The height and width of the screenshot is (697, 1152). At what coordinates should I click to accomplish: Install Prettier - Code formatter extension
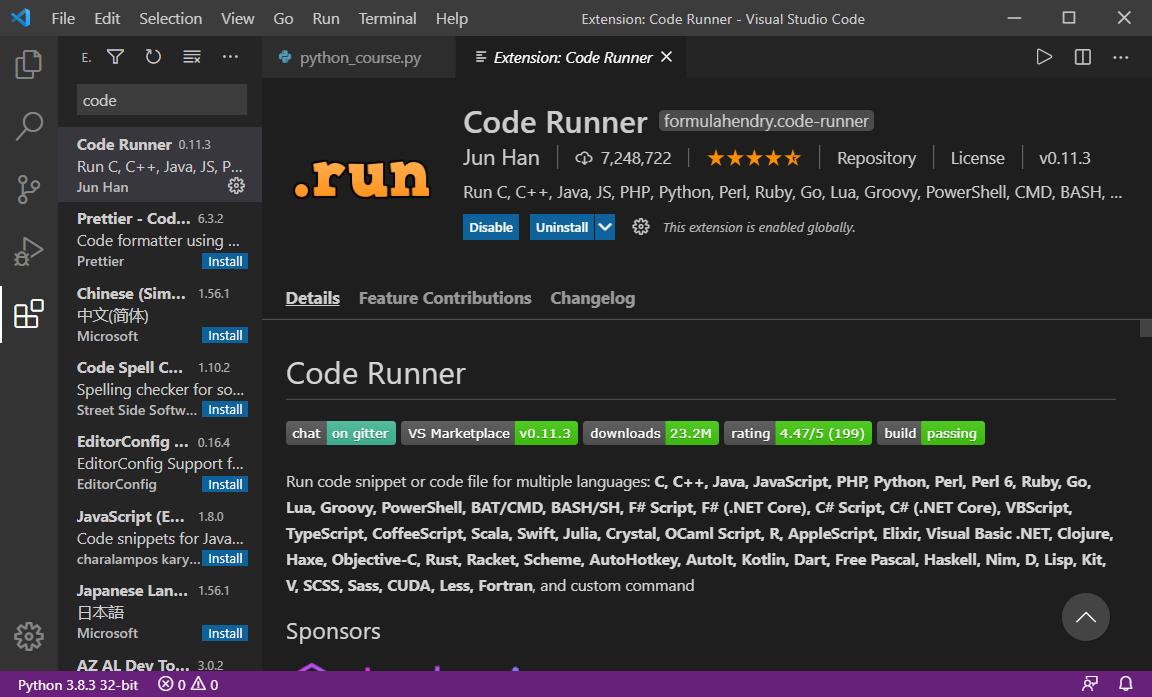225,261
